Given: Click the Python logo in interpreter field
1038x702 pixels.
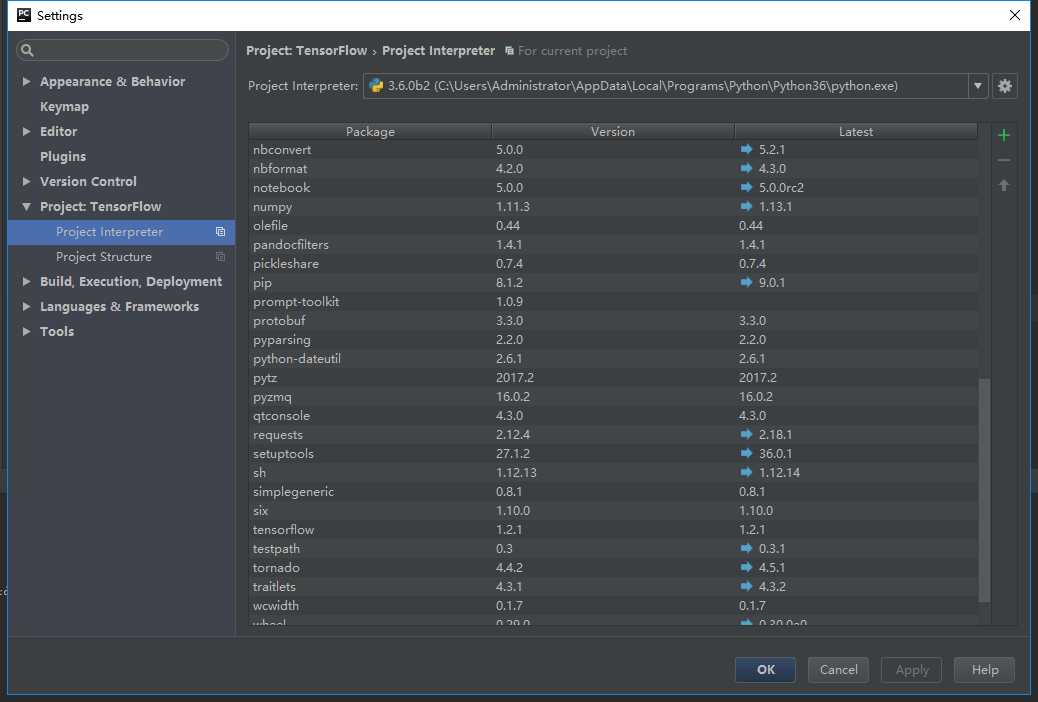Looking at the screenshot, I should click(376, 86).
